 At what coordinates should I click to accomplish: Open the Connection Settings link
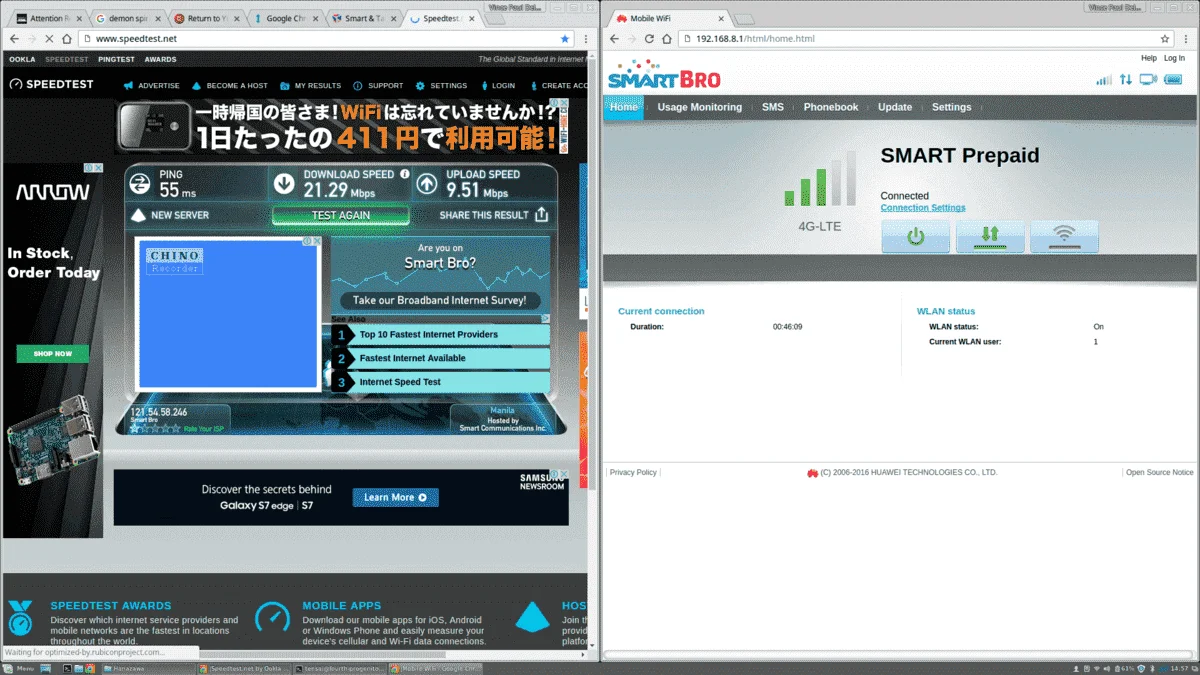[x=923, y=208]
